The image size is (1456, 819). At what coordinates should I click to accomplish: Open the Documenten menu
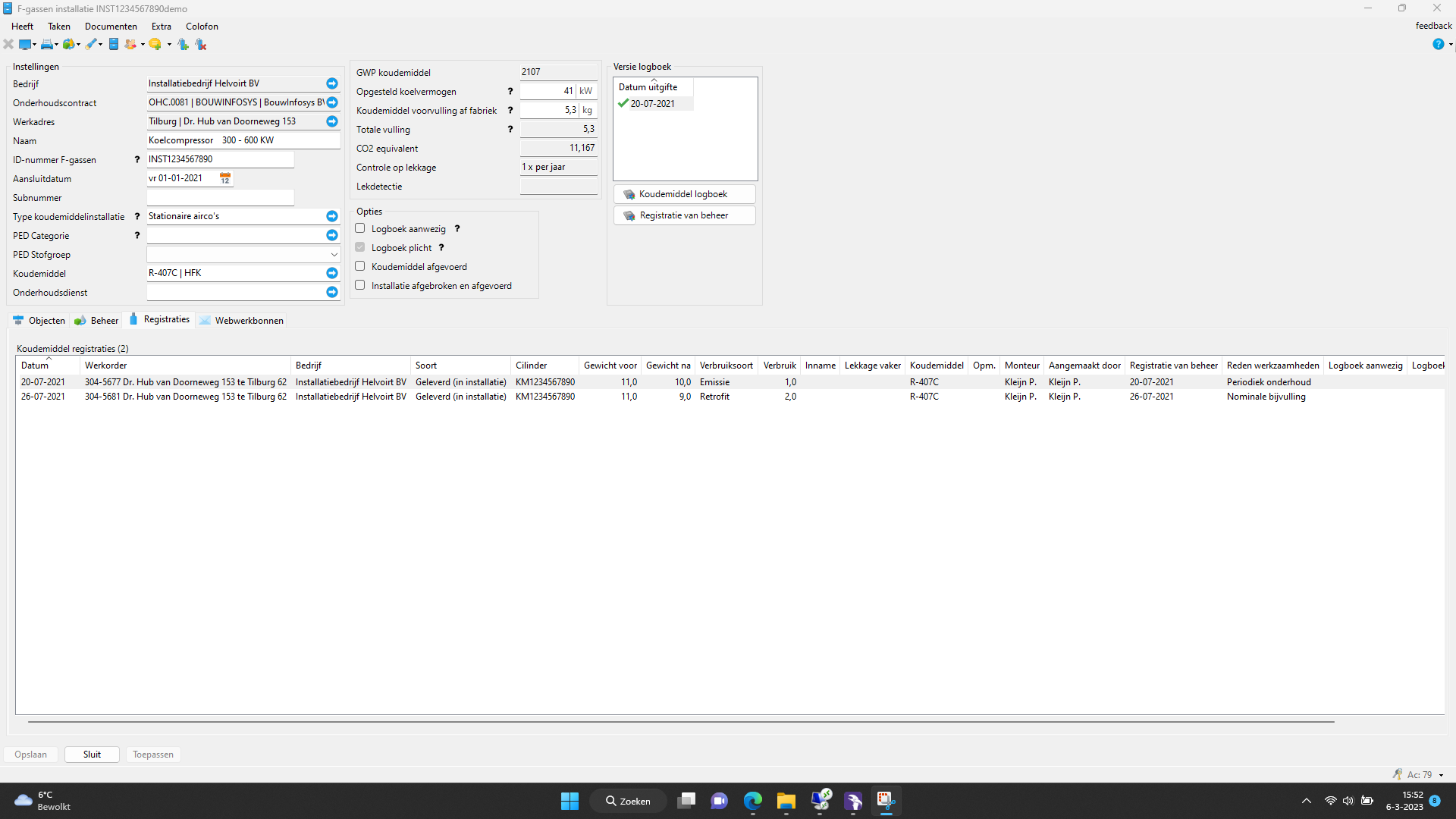click(x=111, y=26)
